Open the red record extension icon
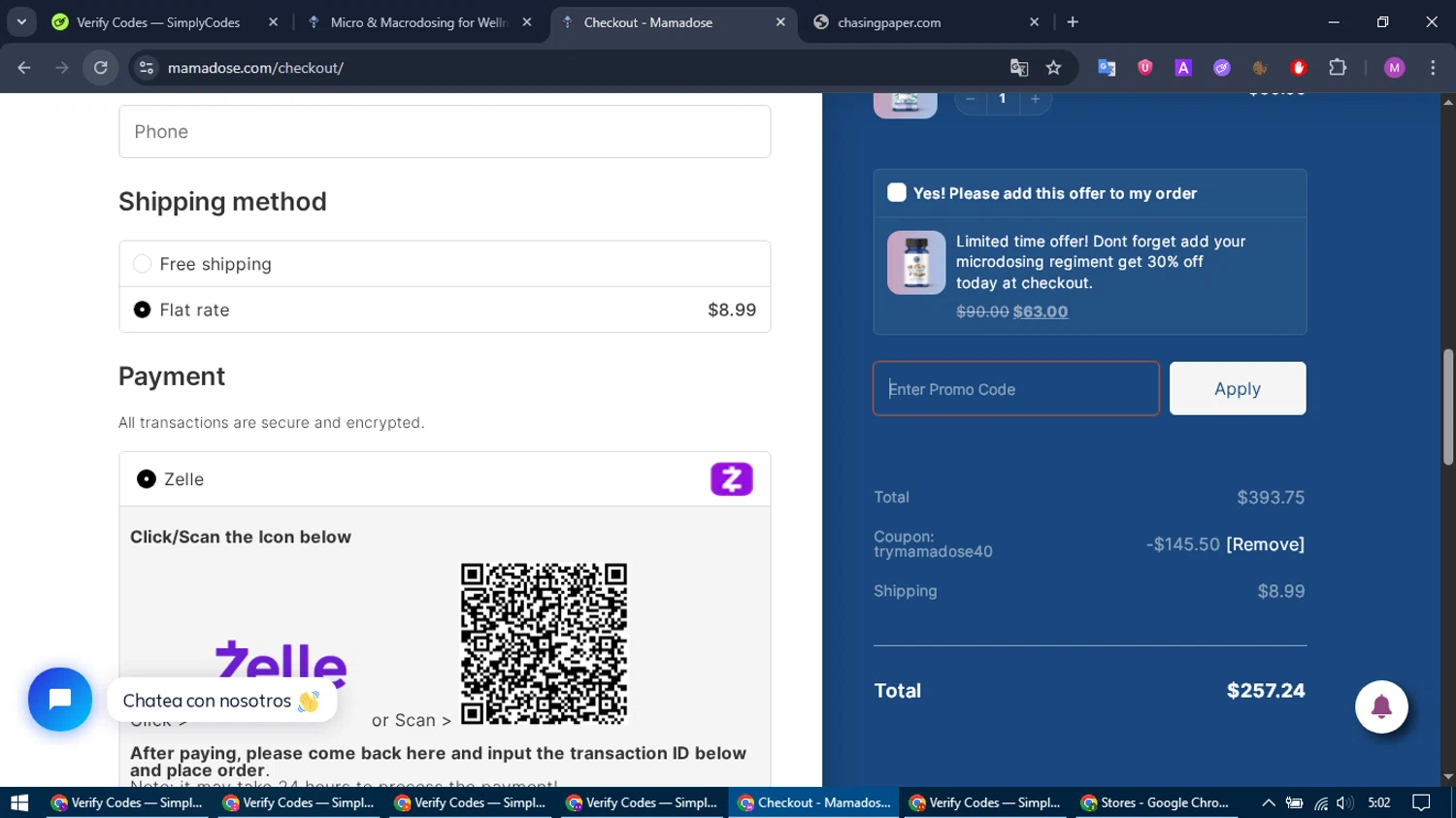 [x=1299, y=68]
